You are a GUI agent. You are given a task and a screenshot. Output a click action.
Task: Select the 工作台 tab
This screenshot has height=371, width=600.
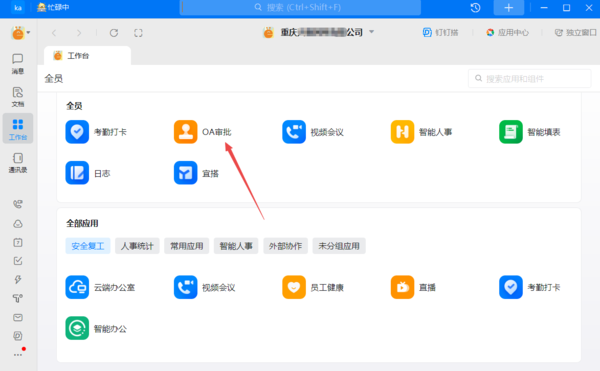[87, 56]
